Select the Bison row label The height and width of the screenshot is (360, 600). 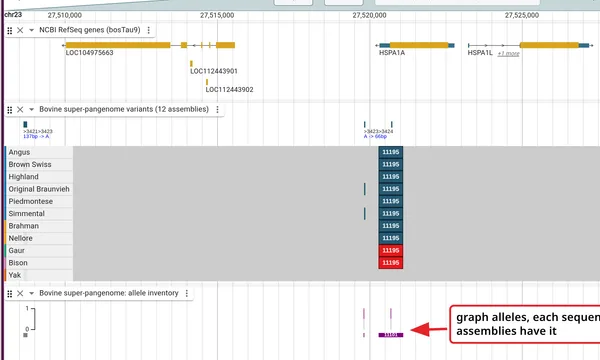pyautogui.click(x=18, y=262)
